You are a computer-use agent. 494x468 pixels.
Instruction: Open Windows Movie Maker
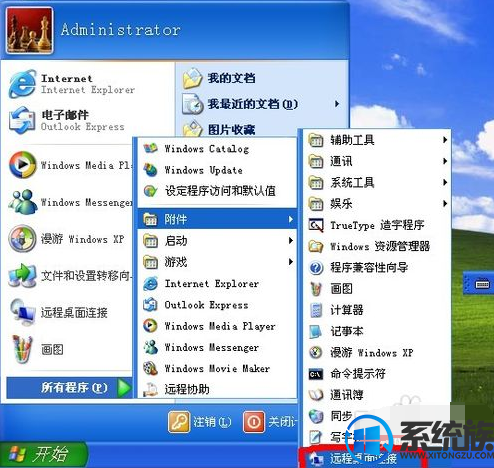click(217, 368)
